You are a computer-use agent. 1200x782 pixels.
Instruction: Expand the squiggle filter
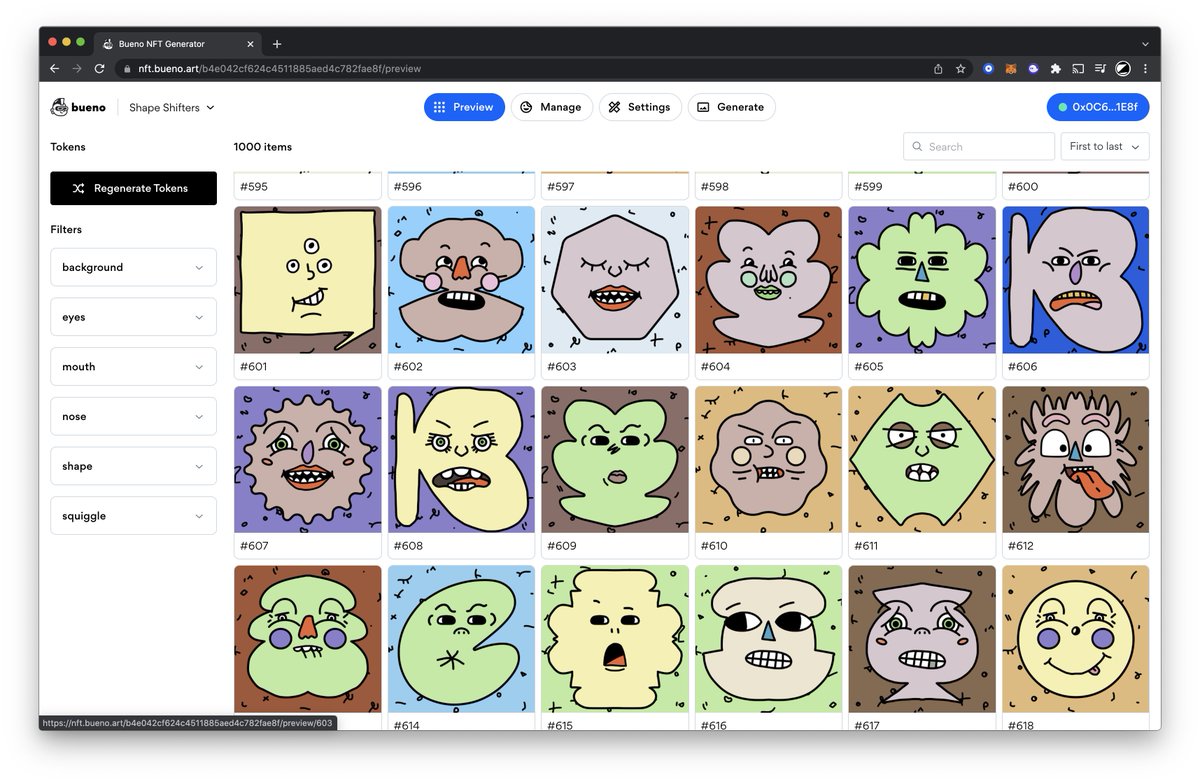[x=133, y=516]
